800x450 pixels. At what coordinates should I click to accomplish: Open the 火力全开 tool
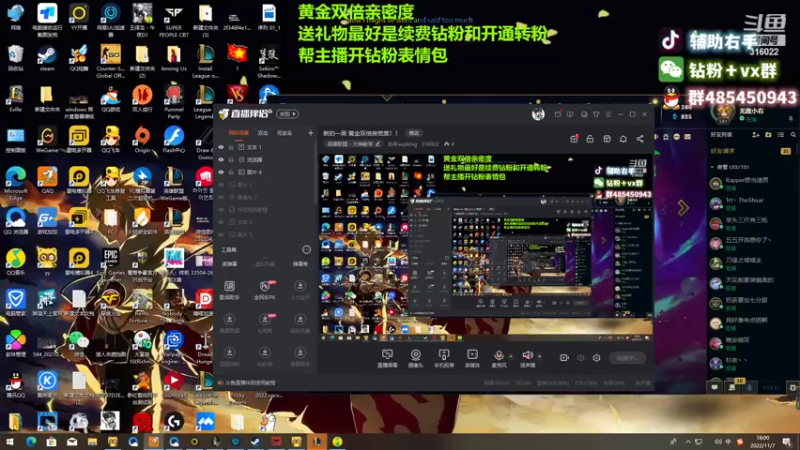click(300, 289)
